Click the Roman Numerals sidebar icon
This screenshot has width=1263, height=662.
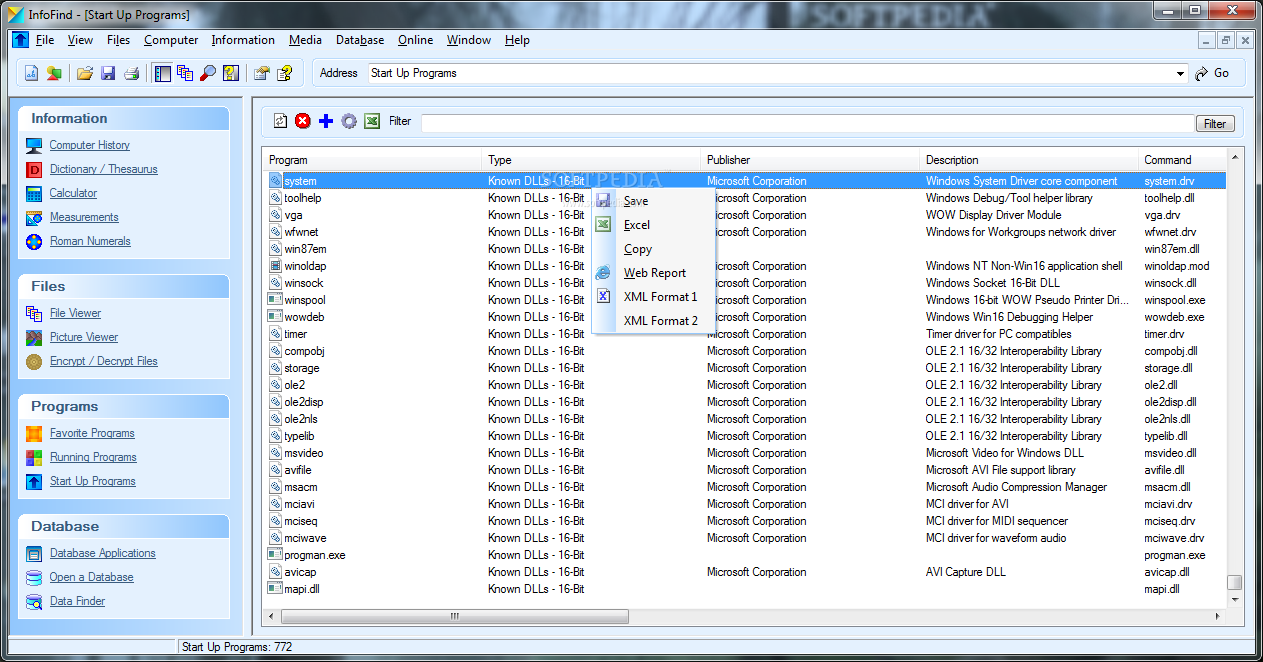34,241
